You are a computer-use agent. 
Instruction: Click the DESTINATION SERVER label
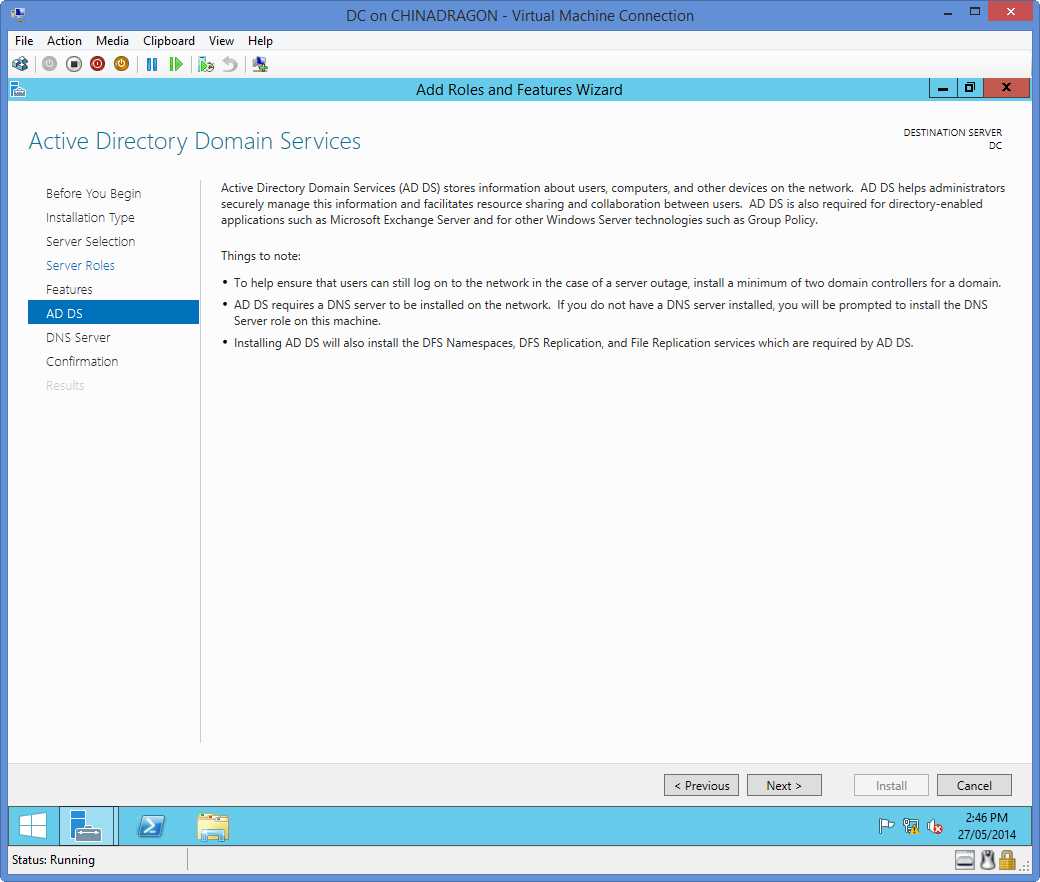(952, 133)
